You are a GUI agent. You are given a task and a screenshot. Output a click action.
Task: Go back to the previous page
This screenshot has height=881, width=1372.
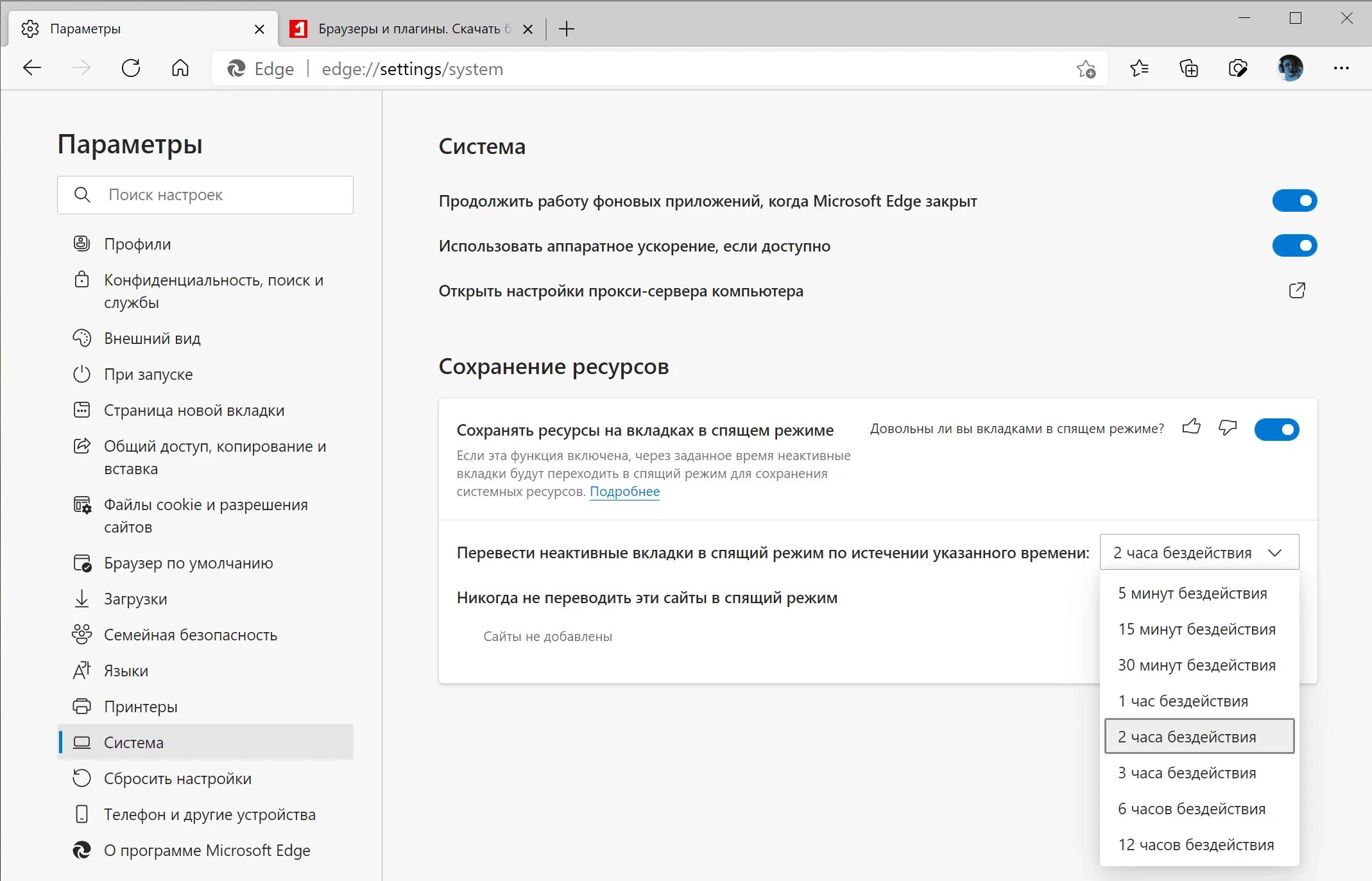32,68
